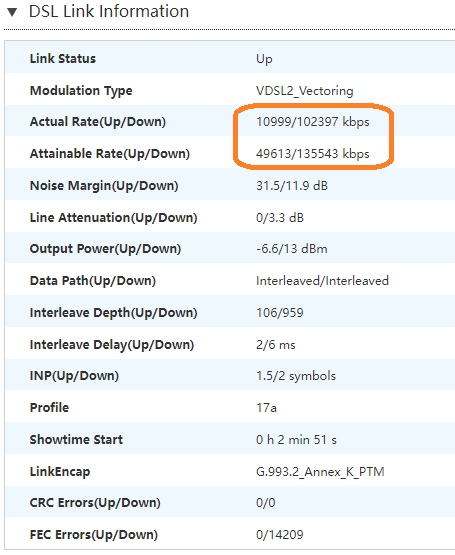Viewport: 455px width, 555px height.
Task: Select the Link Status label
Action: click(x=63, y=58)
